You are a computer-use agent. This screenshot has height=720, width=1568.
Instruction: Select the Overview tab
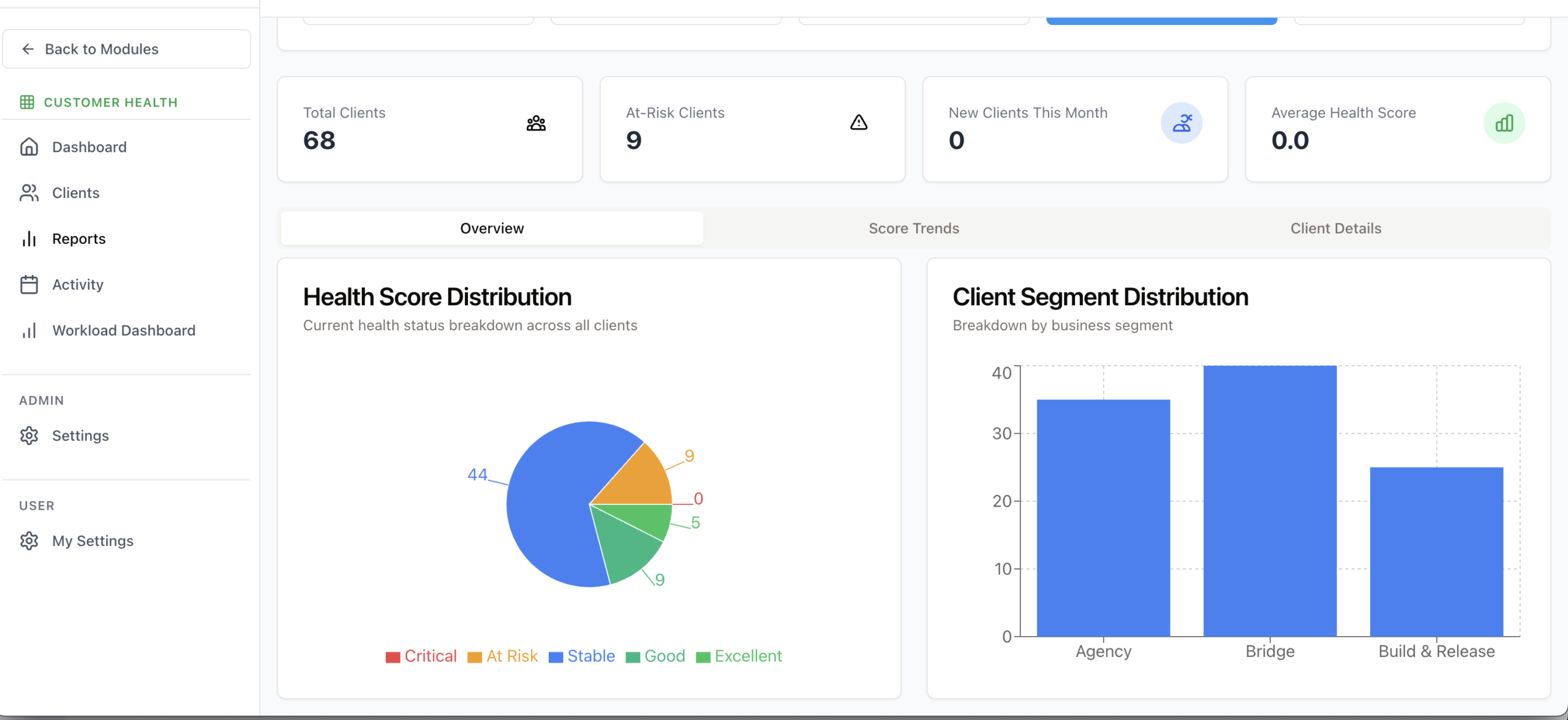492,229
